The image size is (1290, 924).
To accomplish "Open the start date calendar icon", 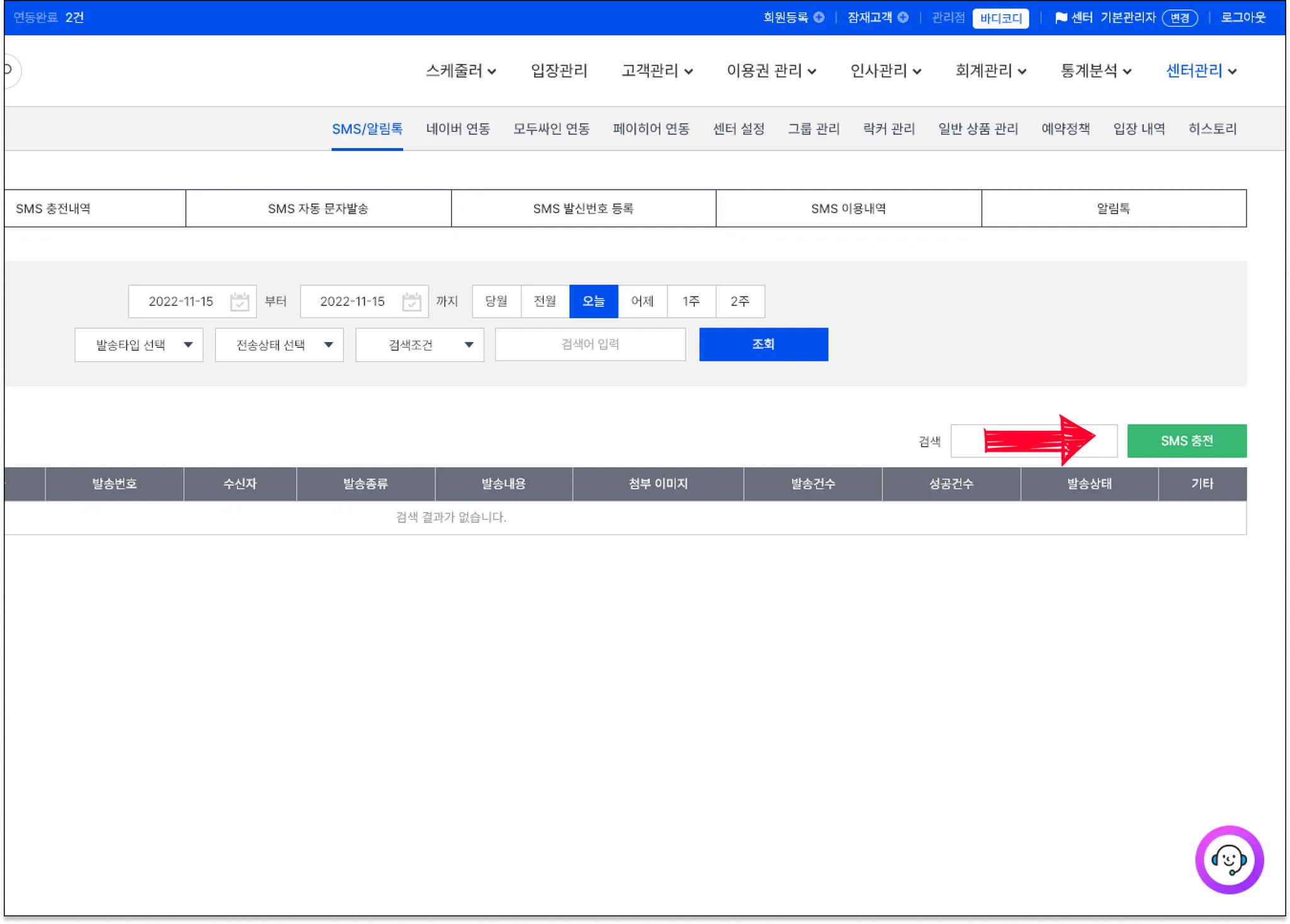I will tap(239, 302).
